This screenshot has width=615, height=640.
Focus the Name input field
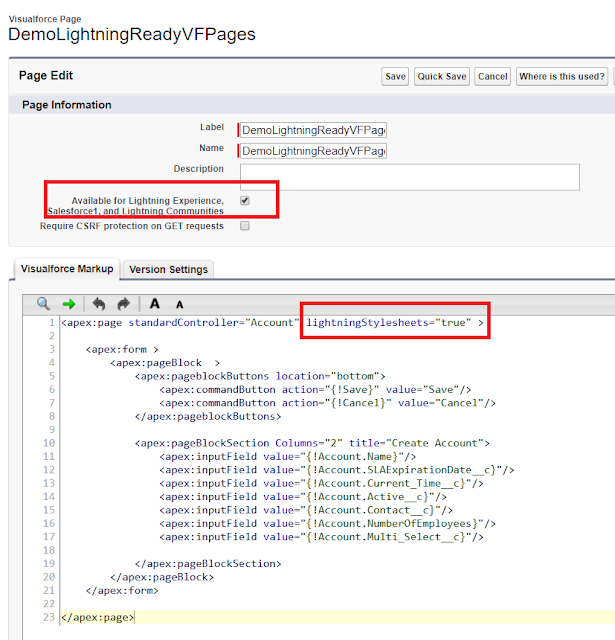coord(313,151)
